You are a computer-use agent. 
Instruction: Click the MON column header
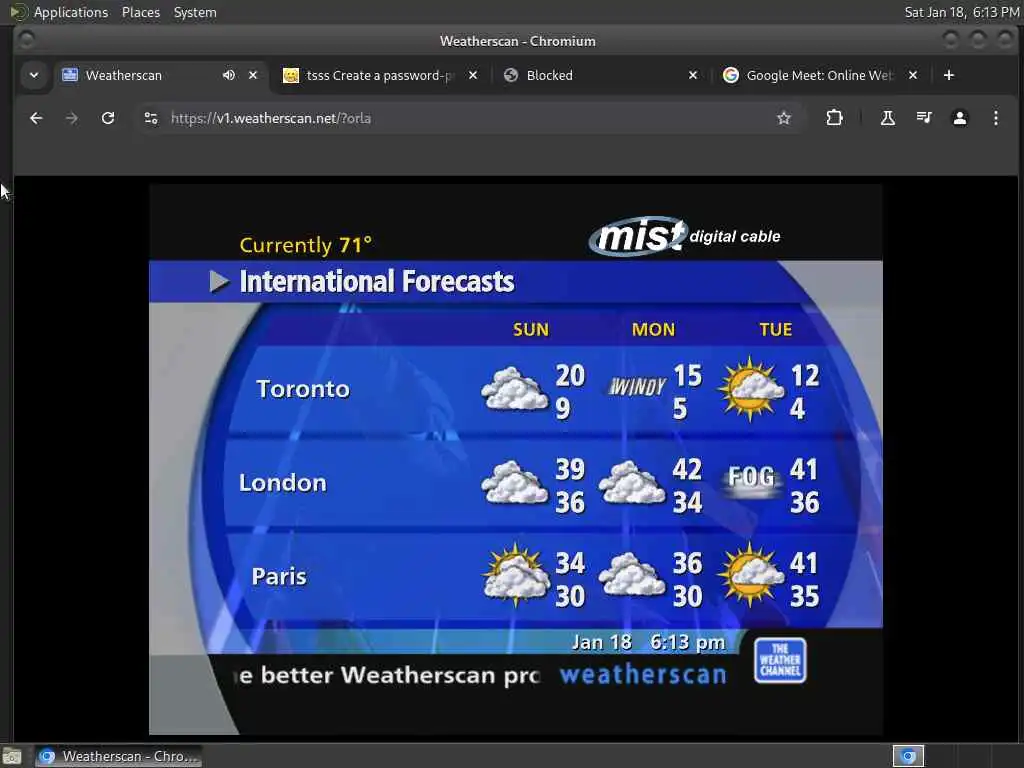(653, 330)
